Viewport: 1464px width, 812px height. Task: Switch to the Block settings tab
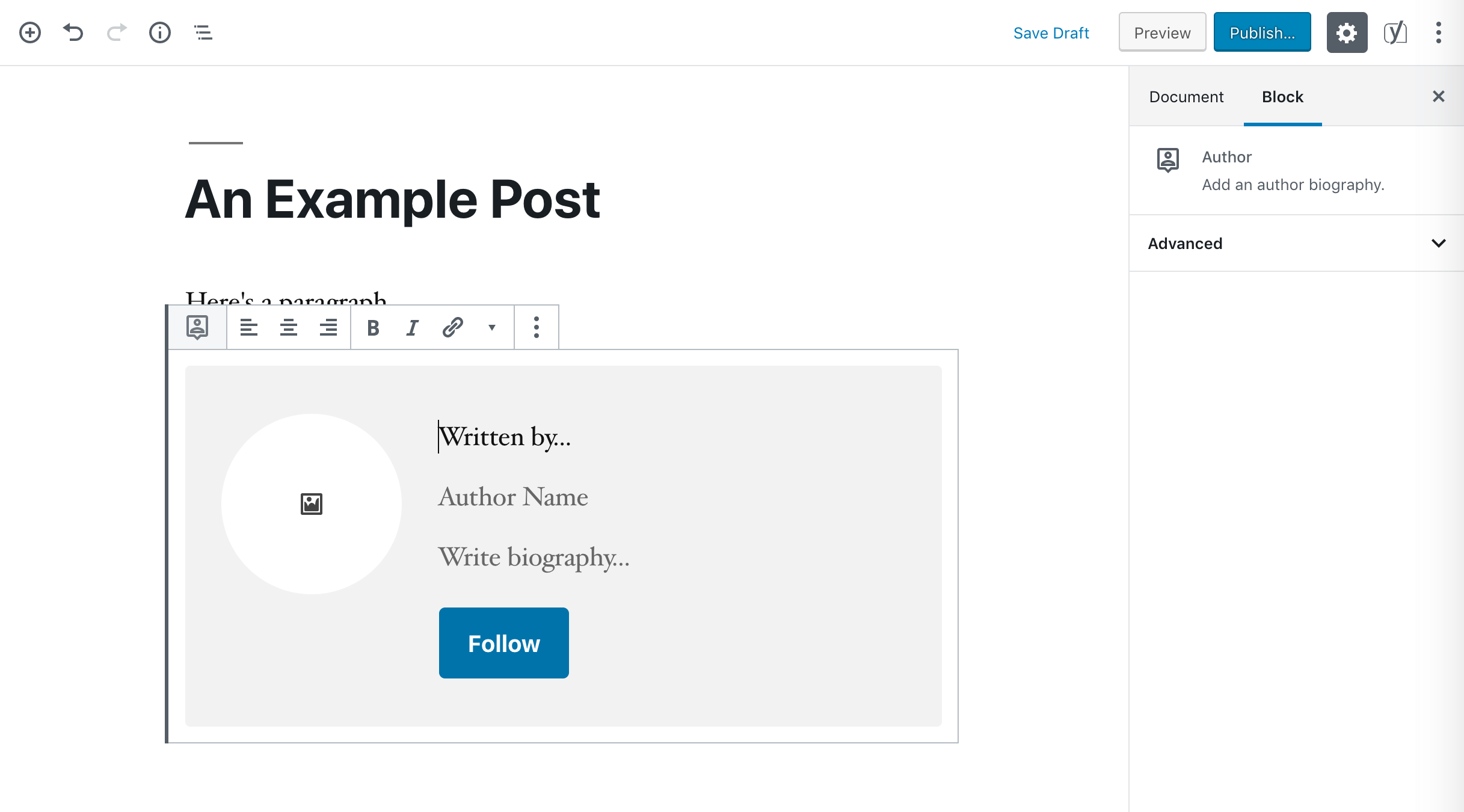click(1283, 97)
